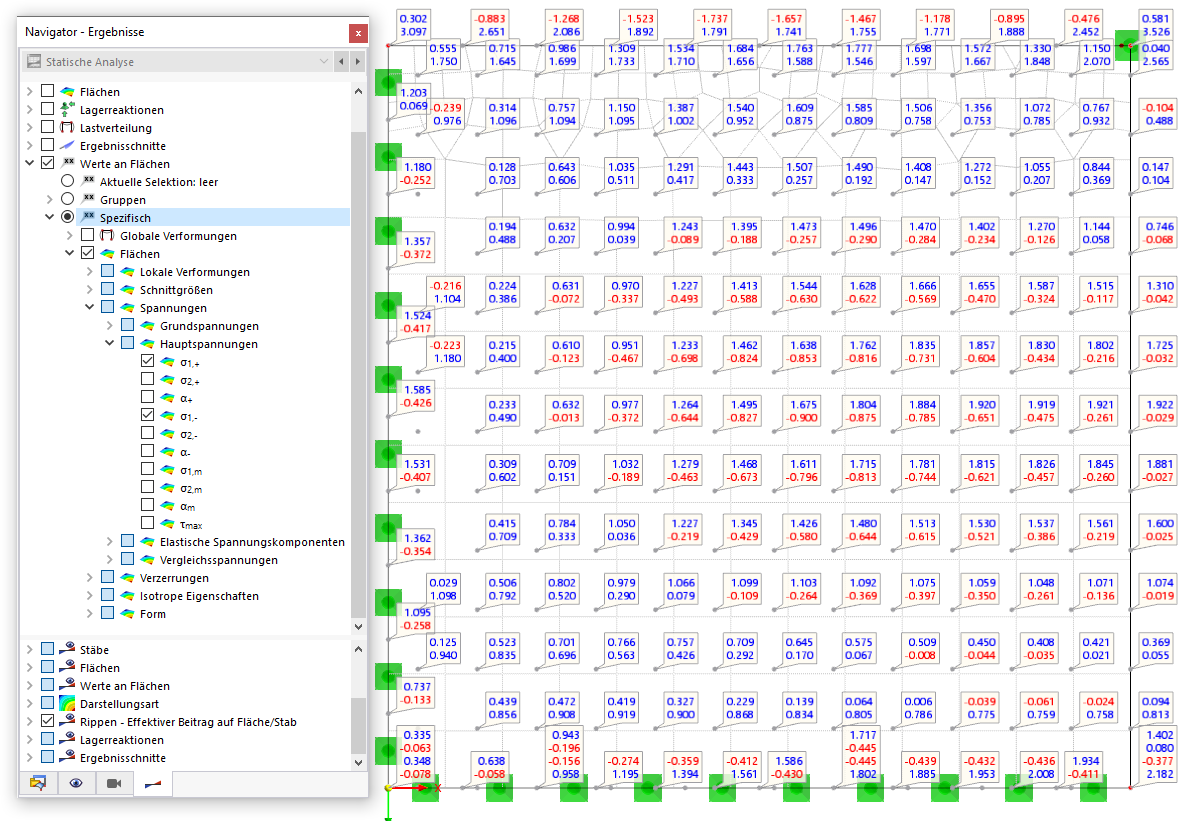The height and width of the screenshot is (821, 1178).
Task: Click the top Flächen surface icon
Action: (68, 91)
